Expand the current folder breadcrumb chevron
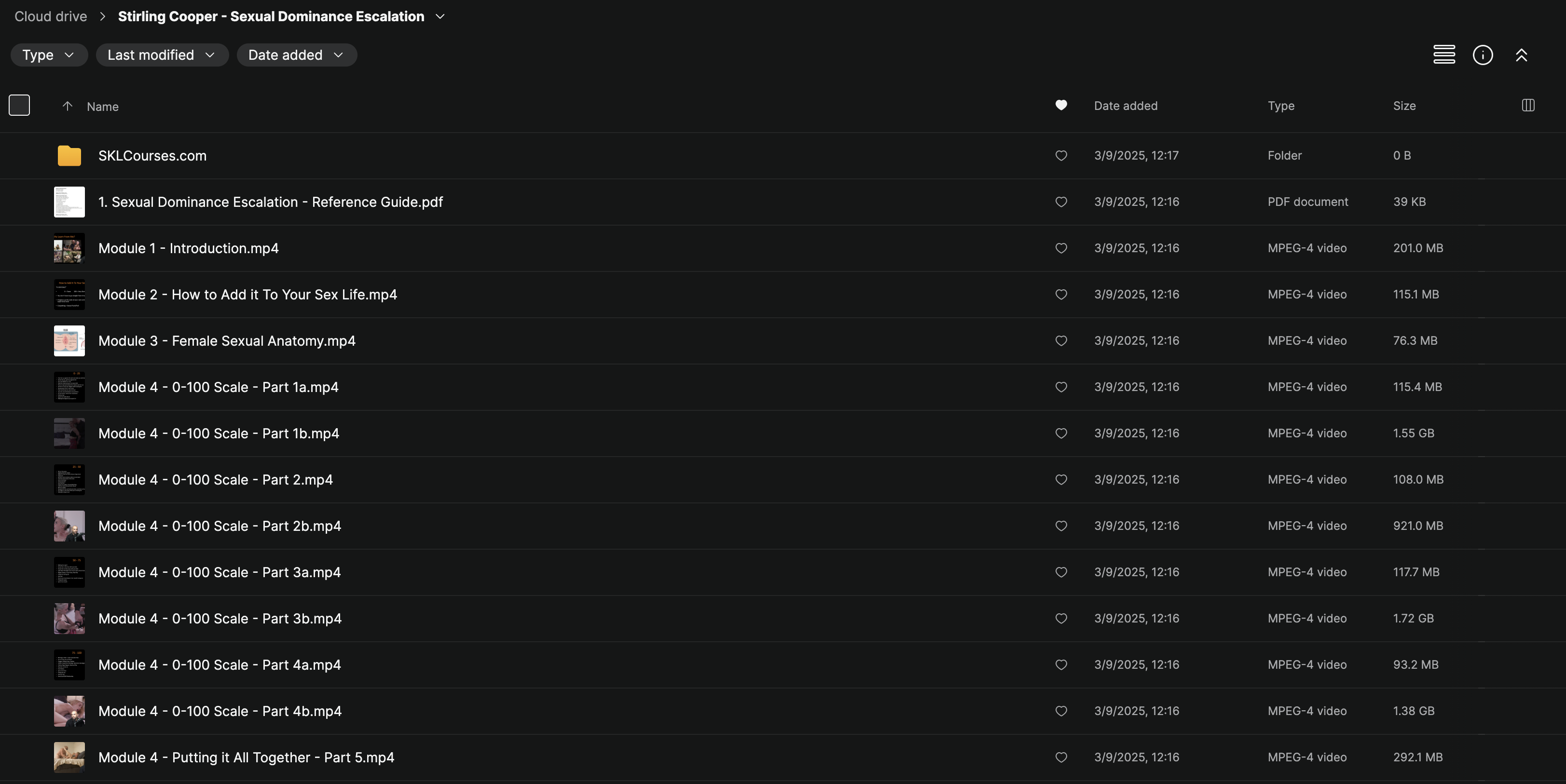This screenshot has width=1566, height=784. 440,16
